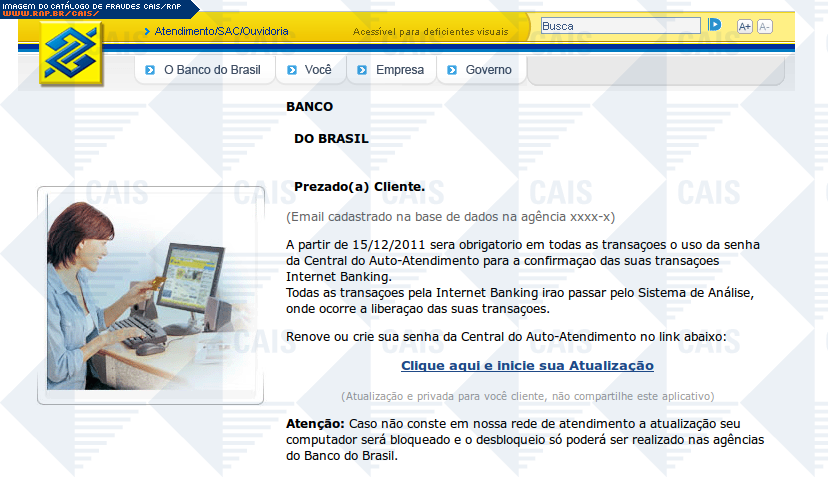Screen dimensions: 828x477
Task: Click Acessível para deficientes visuais link
Action: coord(430,32)
